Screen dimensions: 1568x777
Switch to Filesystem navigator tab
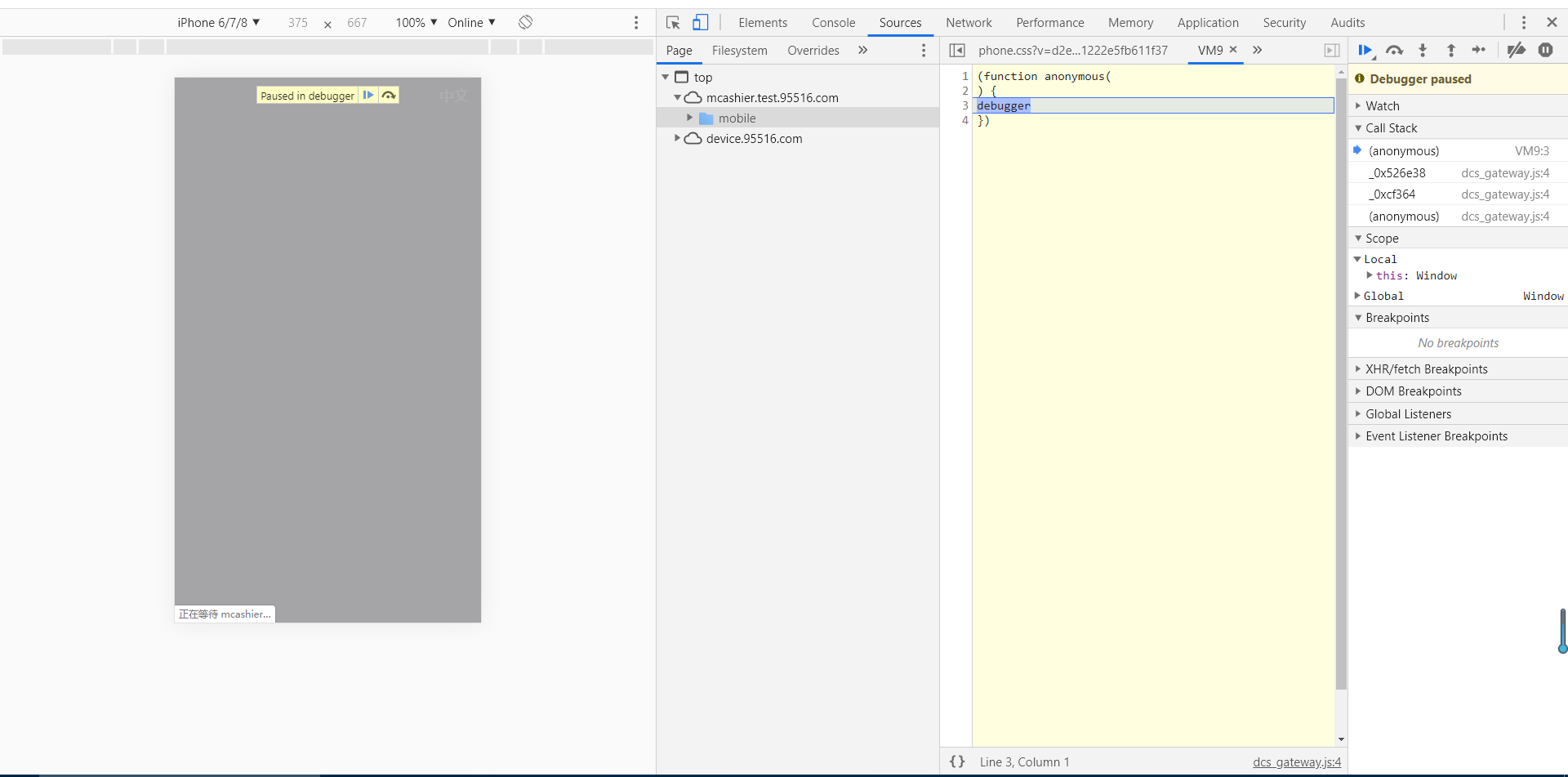pos(739,51)
